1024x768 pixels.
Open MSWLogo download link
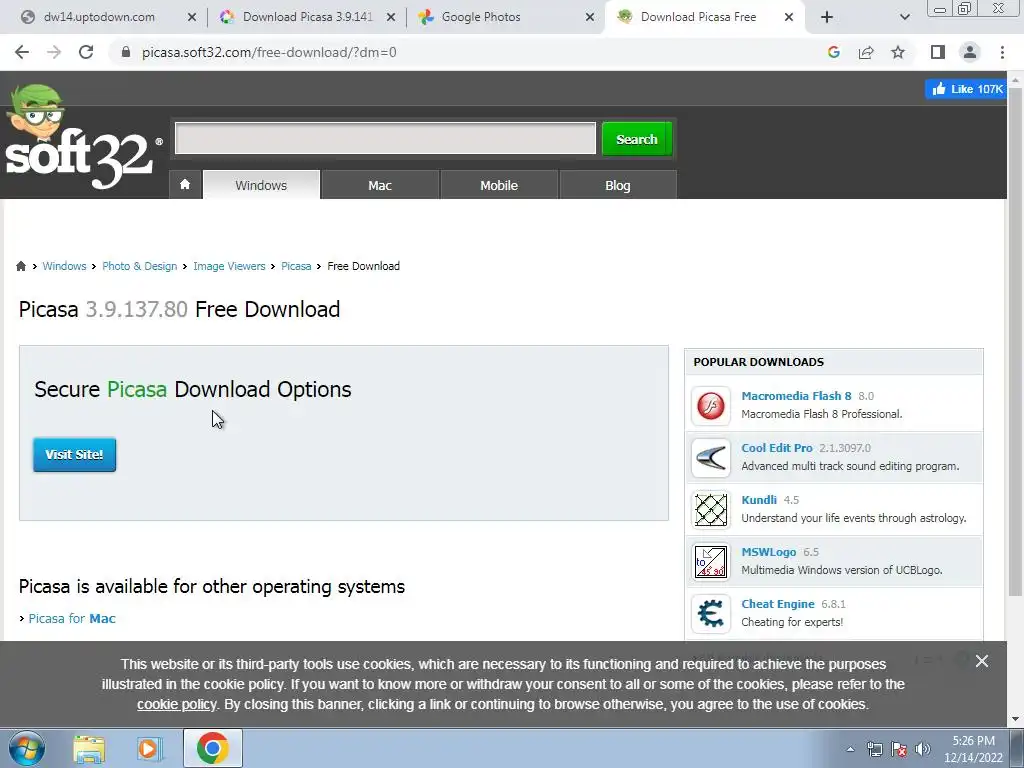(769, 552)
